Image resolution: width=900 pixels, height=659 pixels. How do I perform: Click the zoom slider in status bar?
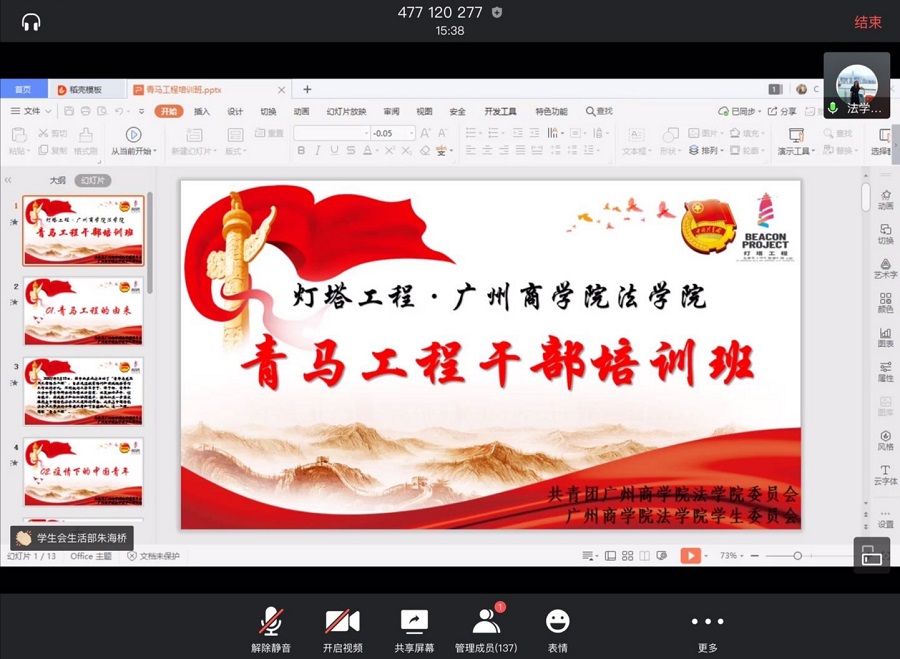click(x=797, y=556)
